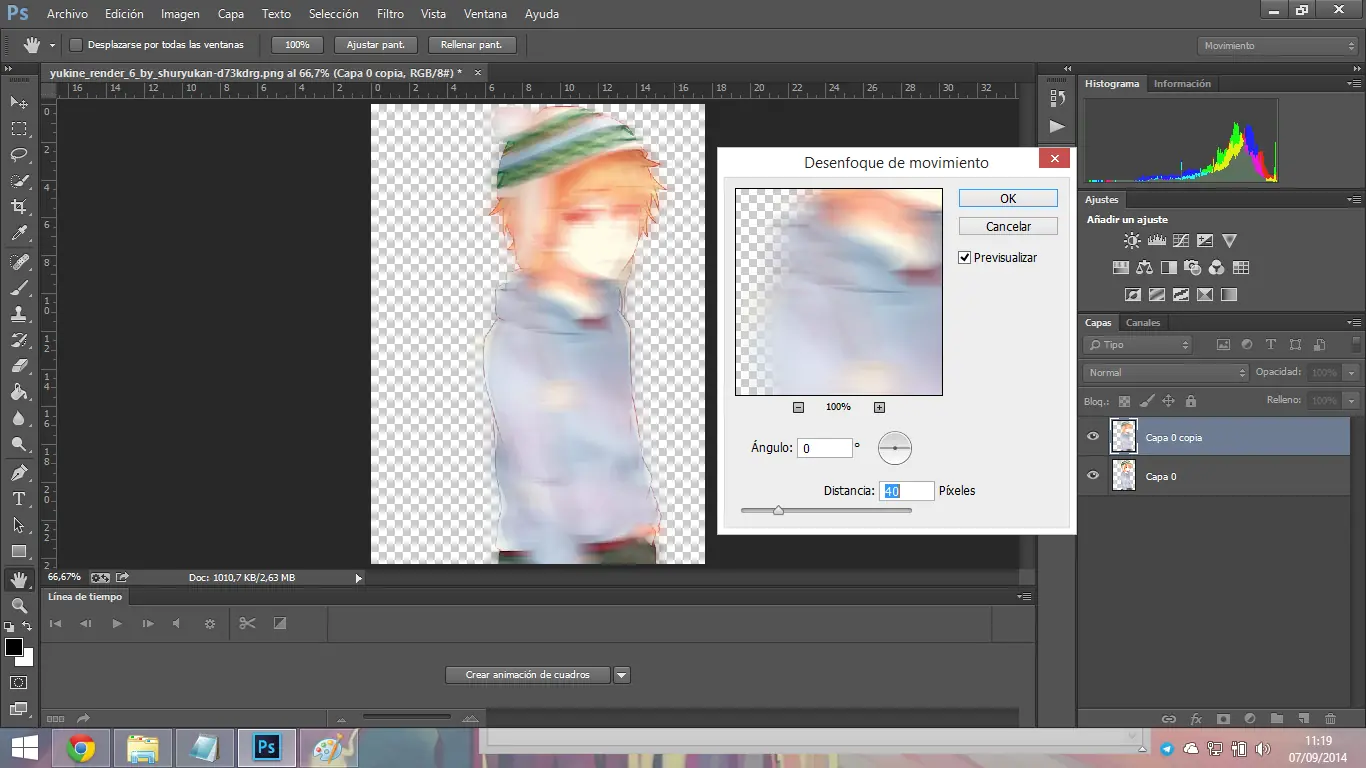This screenshot has height=768, width=1366.
Task: Open the Movimiento workspace dropdown
Action: click(x=1278, y=46)
